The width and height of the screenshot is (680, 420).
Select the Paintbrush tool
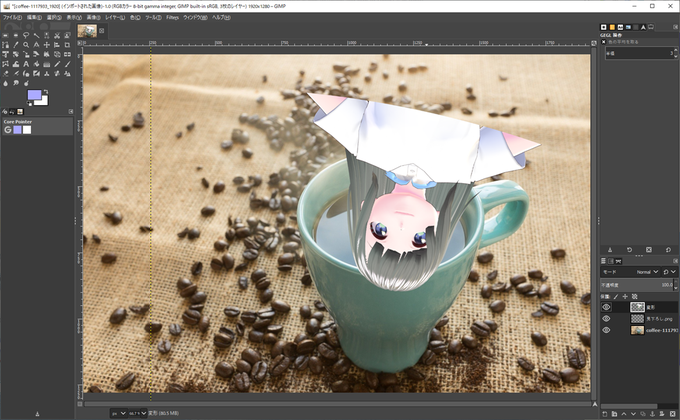[x=67, y=64]
